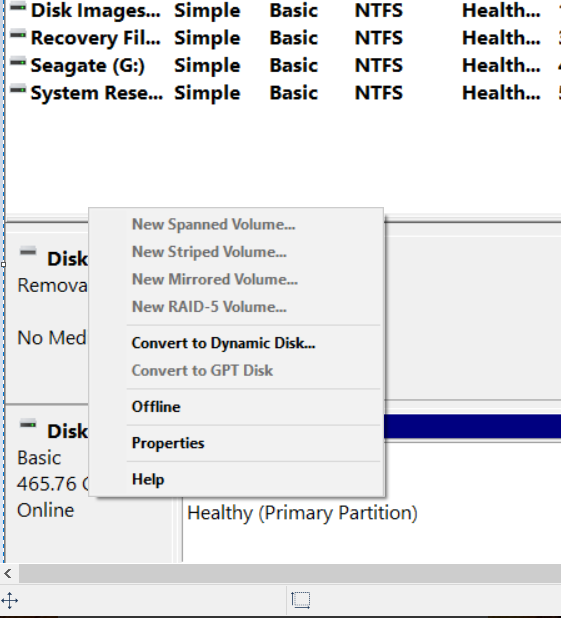Click the horizontal scrollbar track
The width and height of the screenshot is (561, 618).
(x=290, y=573)
